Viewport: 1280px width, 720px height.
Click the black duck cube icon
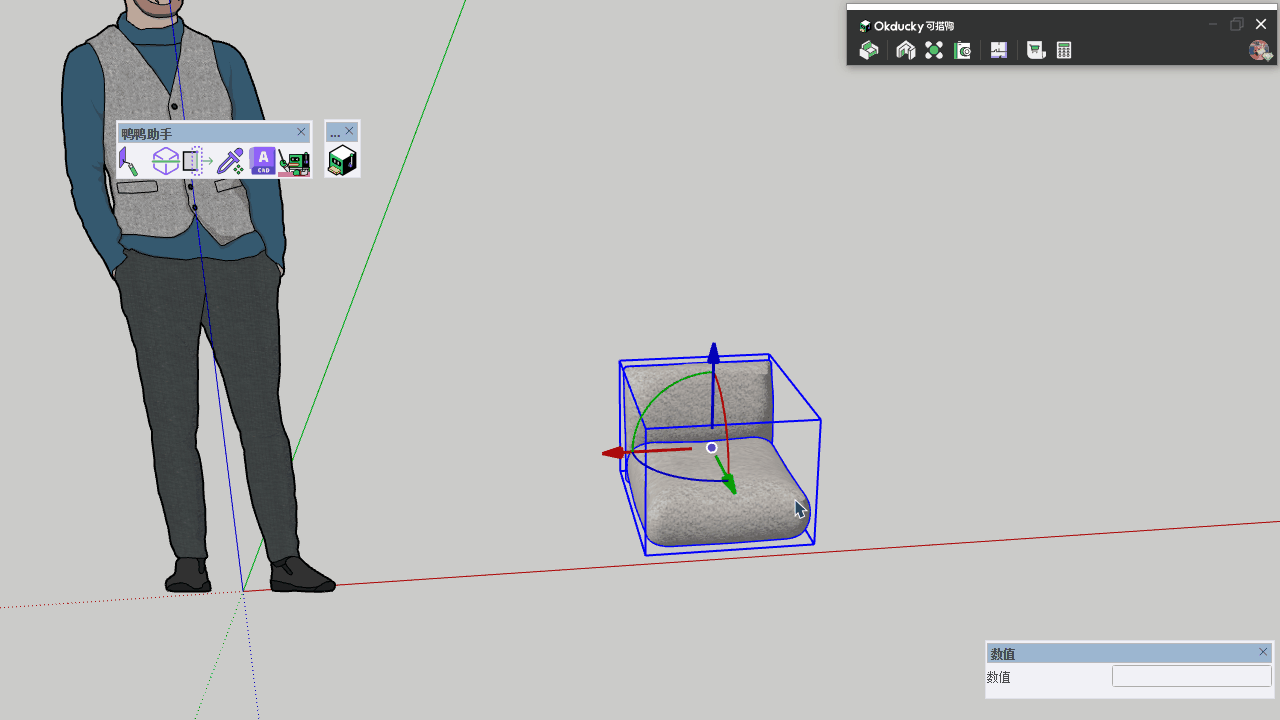click(x=342, y=161)
